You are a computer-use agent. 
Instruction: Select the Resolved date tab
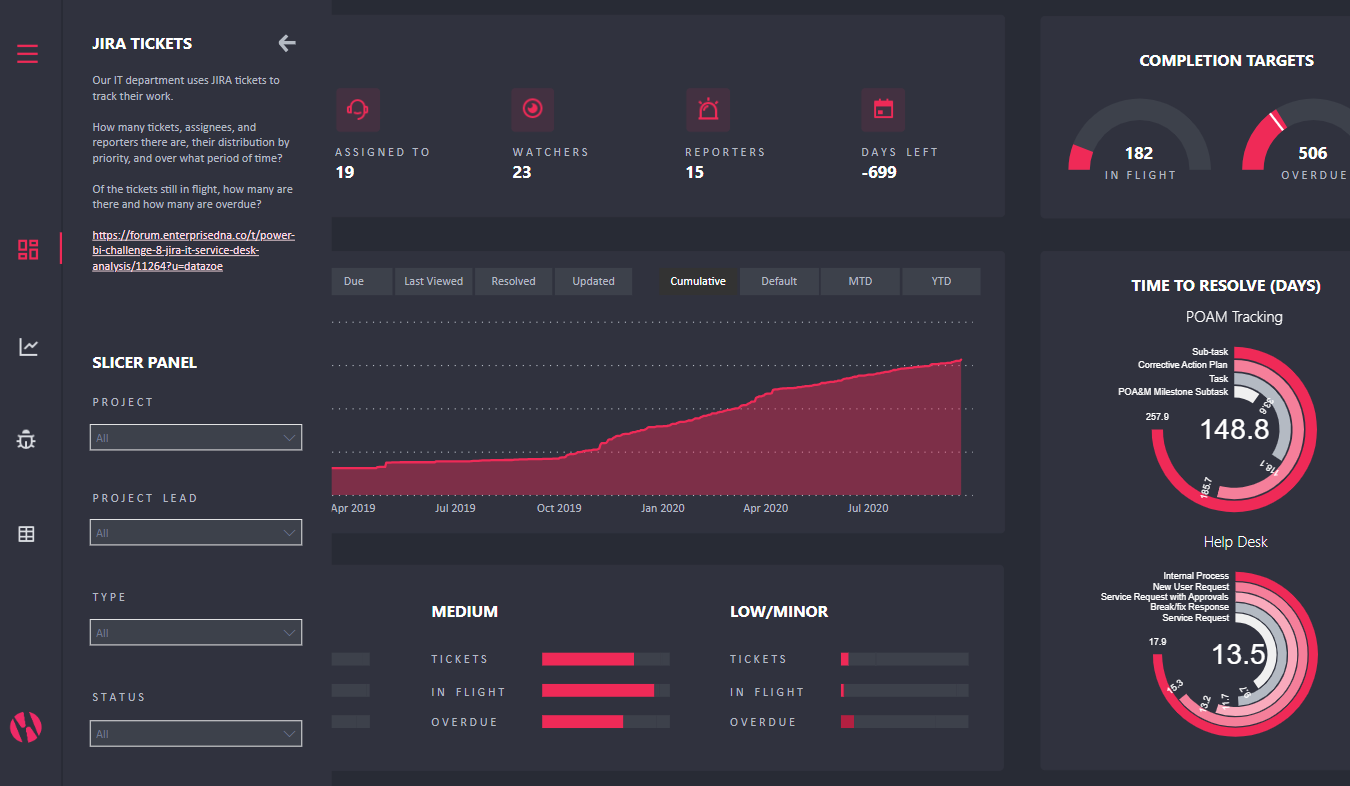click(x=513, y=282)
